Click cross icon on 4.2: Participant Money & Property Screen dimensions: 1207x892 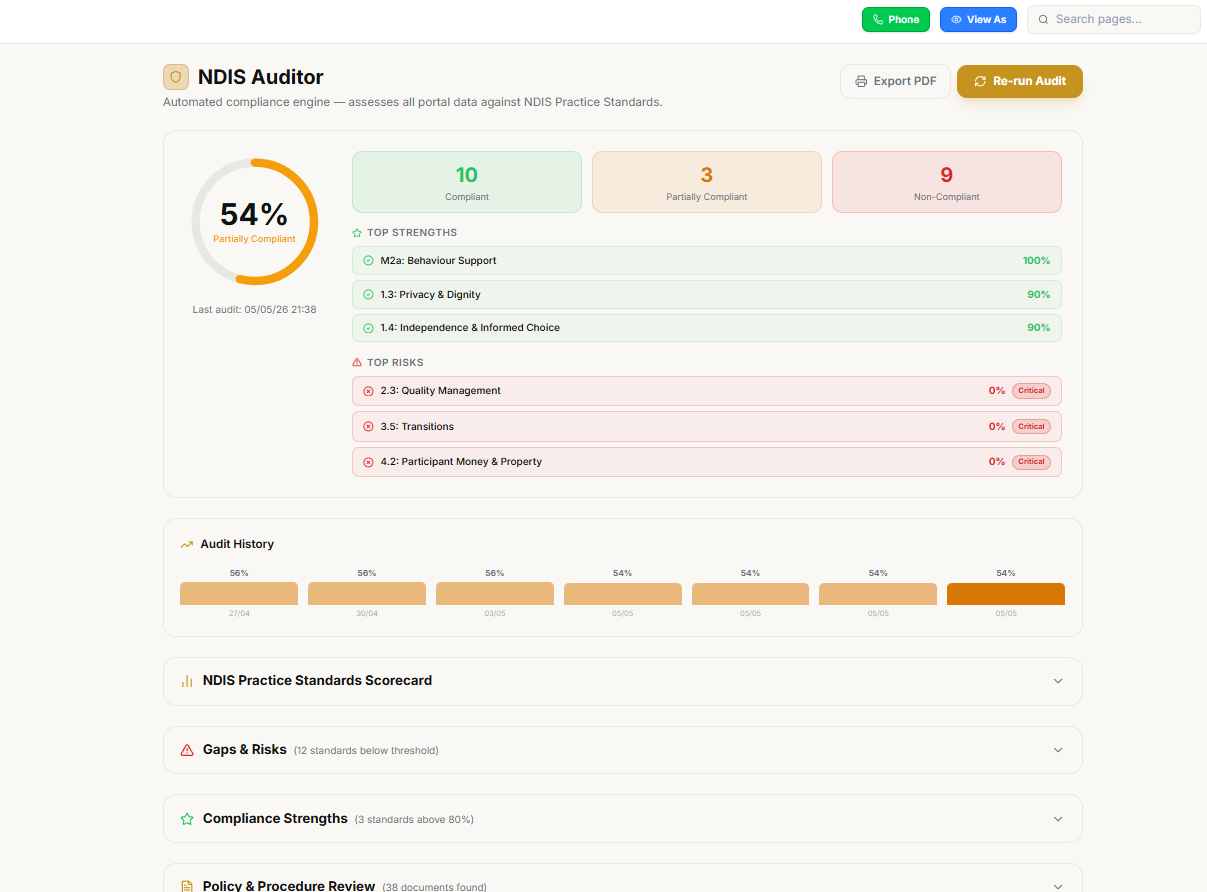pos(368,462)
